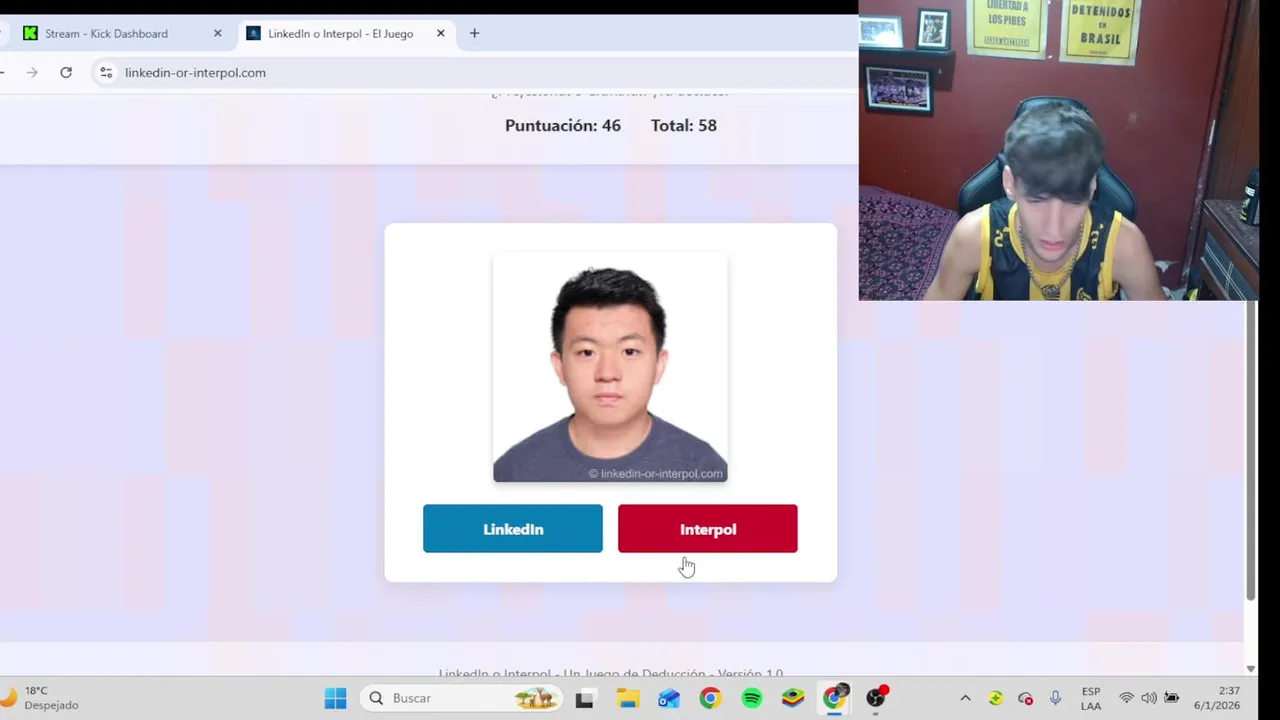
Task: Click the blue LinkedIn answer button
Action: click(x=513, y=528)
